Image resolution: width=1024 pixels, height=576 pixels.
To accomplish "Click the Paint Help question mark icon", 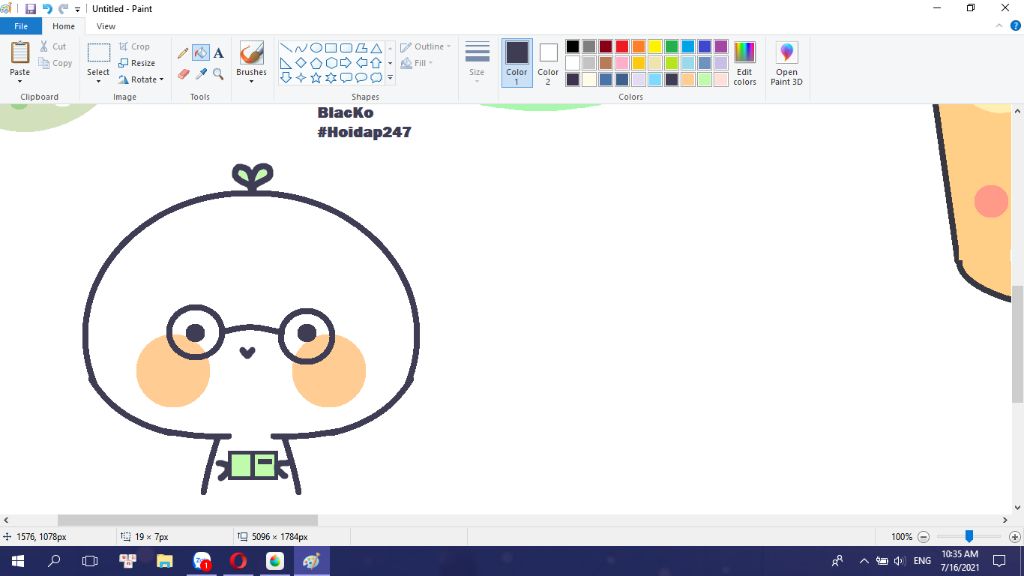I will tap(1016, 26).
